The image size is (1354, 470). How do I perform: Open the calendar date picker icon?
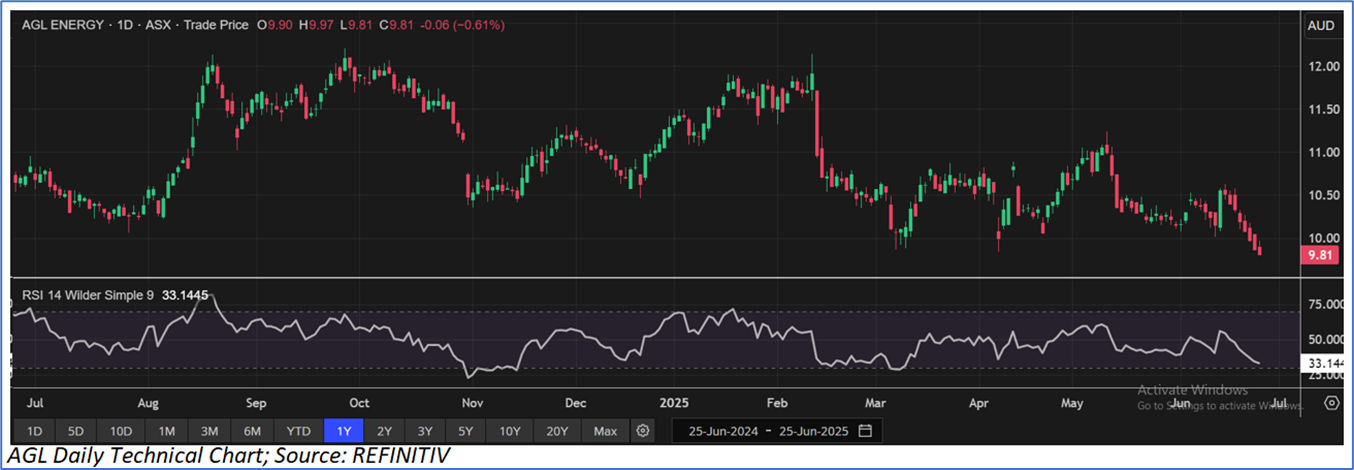pyautogui.click(x=865, y=431)
